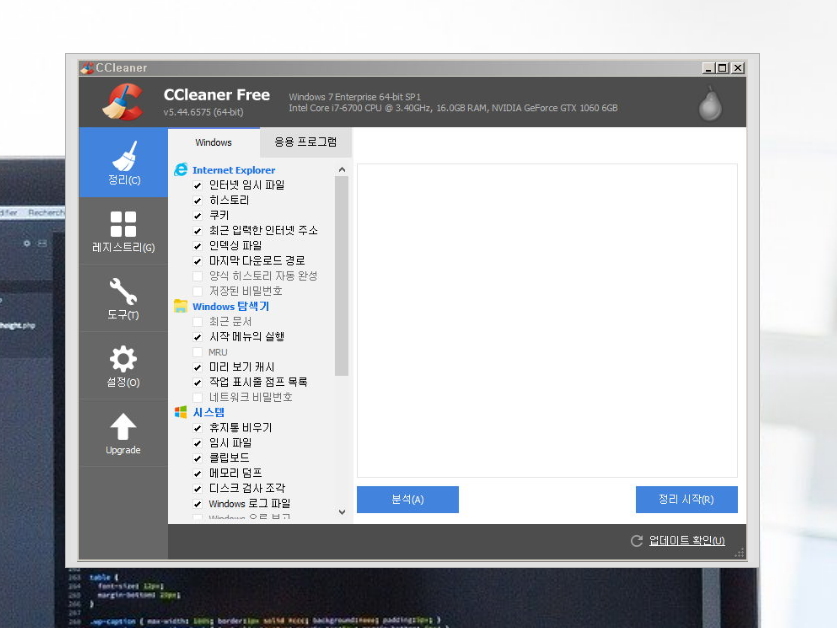Click the CCleaner logo in header
The height and width of the screenshot is (628, 837).
[123, 101]
